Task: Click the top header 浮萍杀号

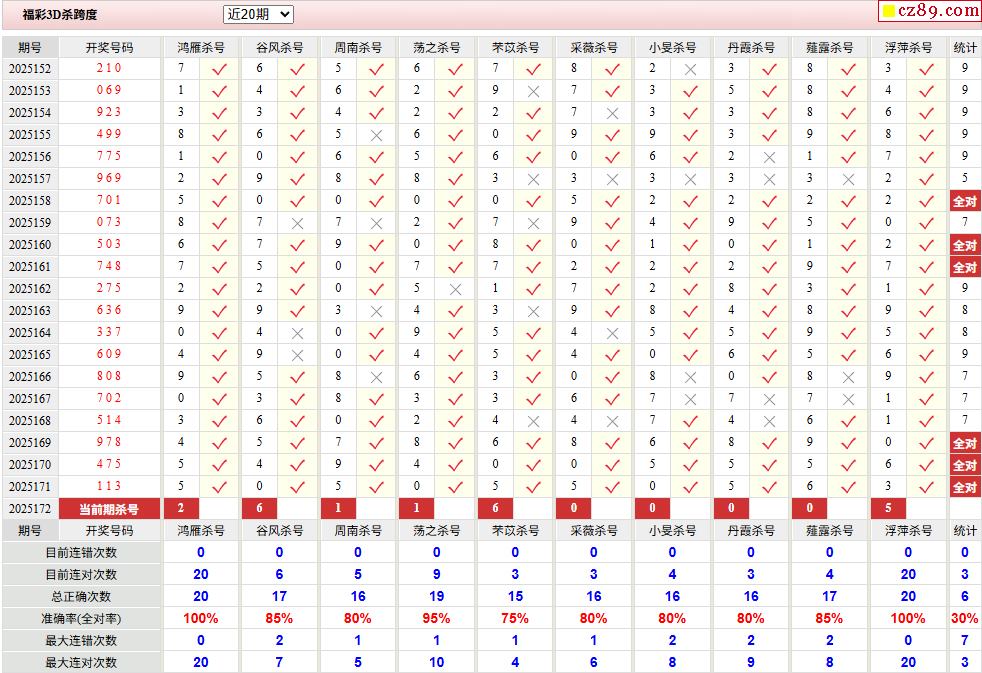Action: (908, 48)
